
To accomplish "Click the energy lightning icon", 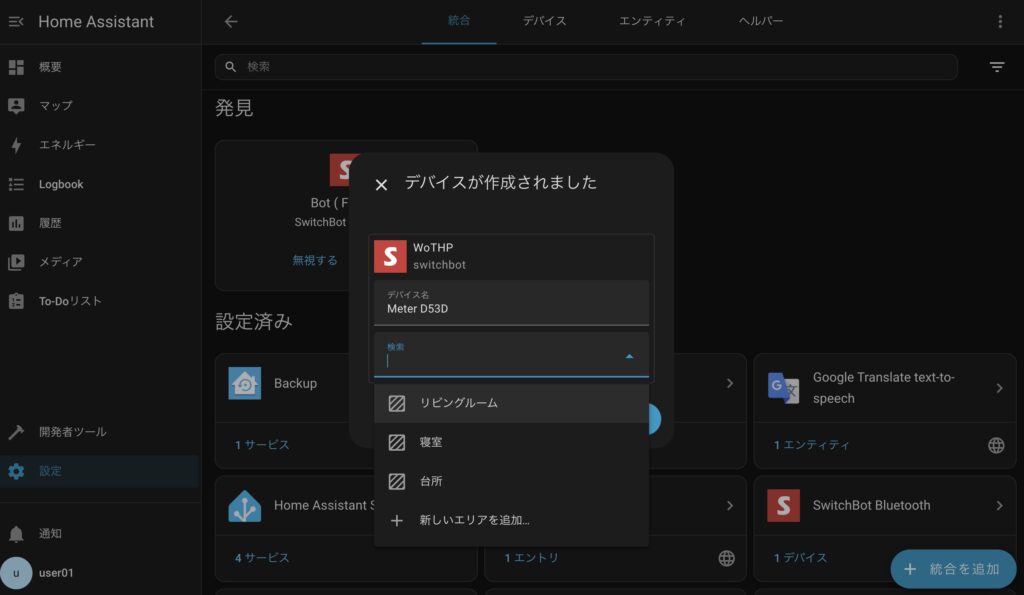I will 16,144.
